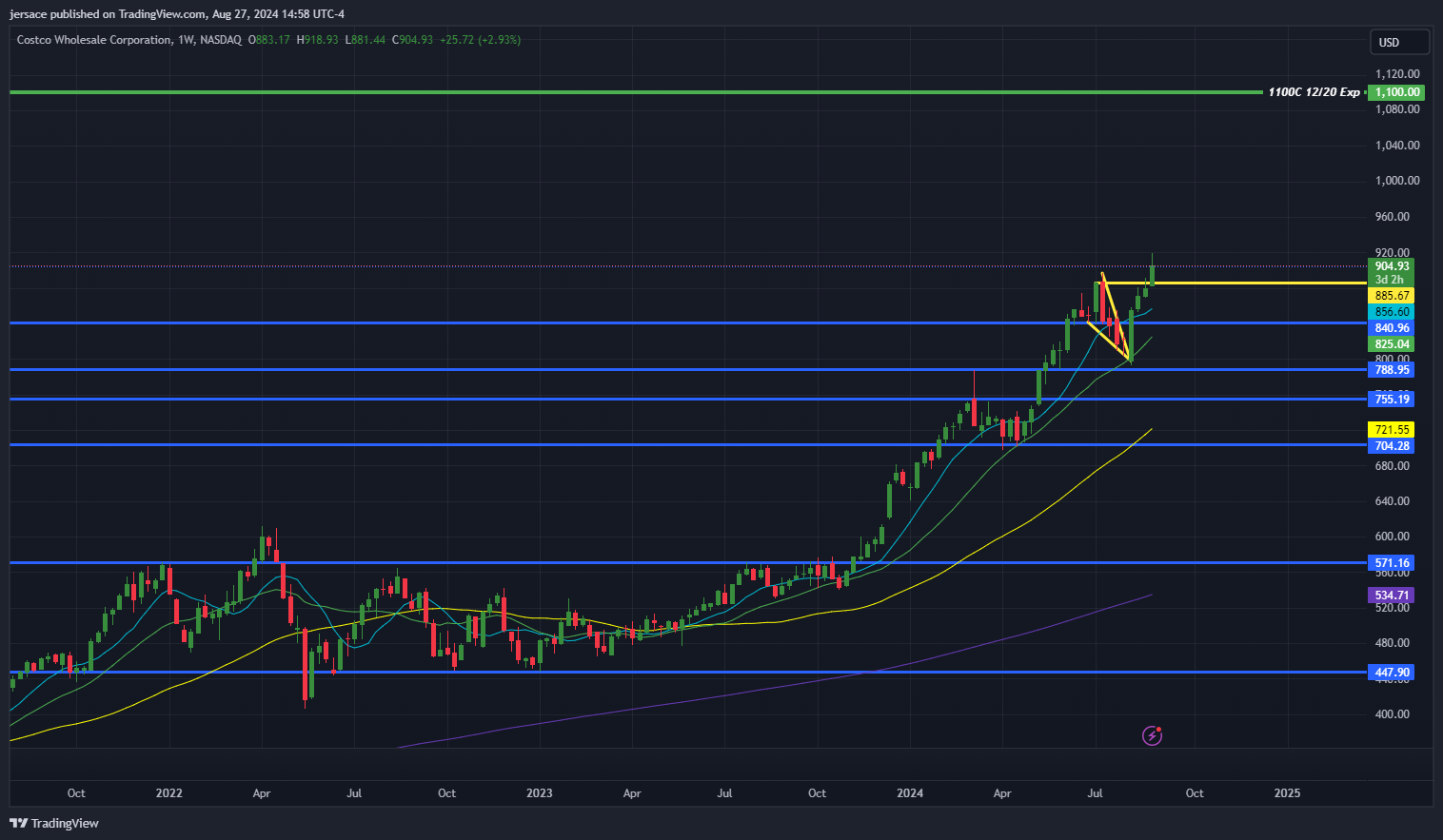The width and height of the screenshot is (1443, 840).
Task: Click 1,000.00 on the price axis
Action: [x=1396, y=181]
